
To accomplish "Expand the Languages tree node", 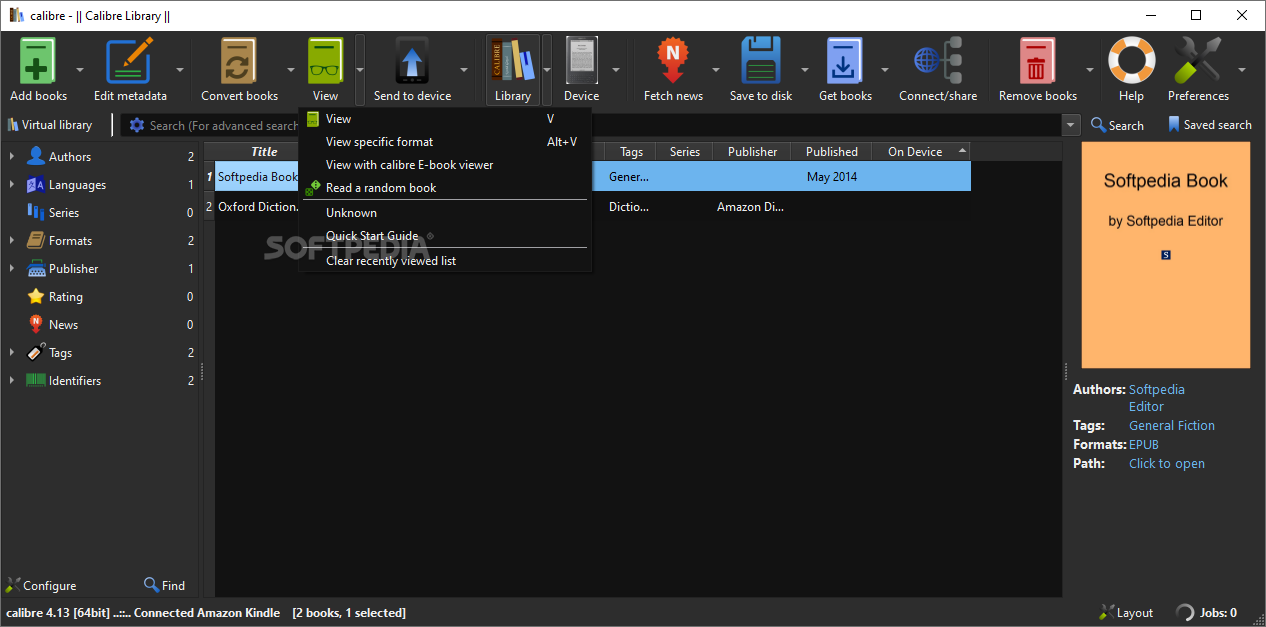I will [12, 185].
